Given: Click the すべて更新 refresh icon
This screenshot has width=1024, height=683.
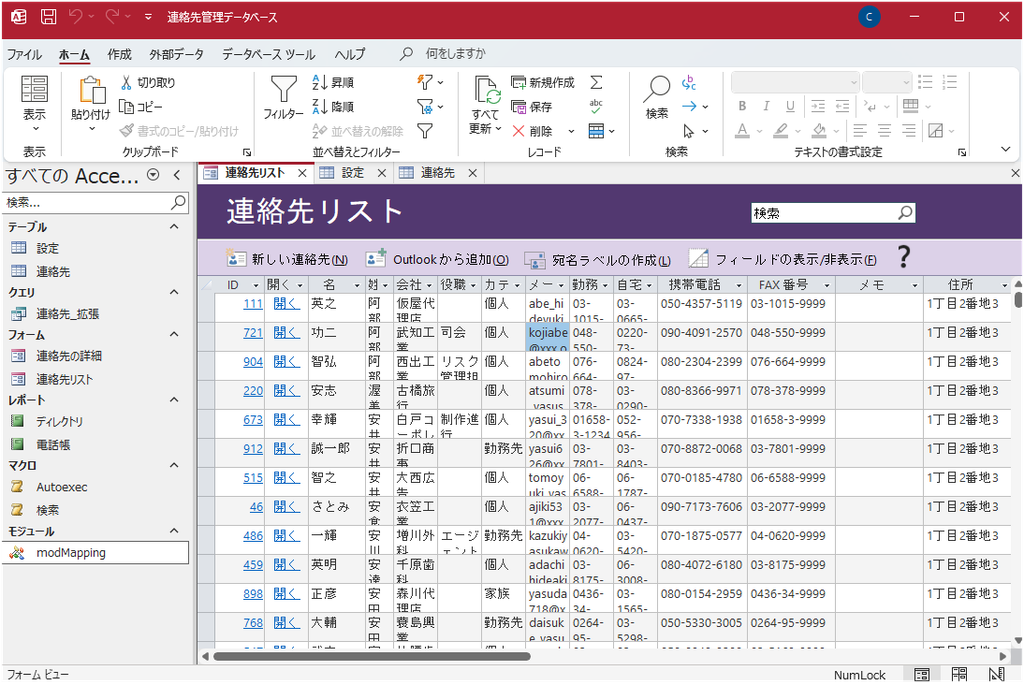Looking at the screenshot, I should pos(486,91).
